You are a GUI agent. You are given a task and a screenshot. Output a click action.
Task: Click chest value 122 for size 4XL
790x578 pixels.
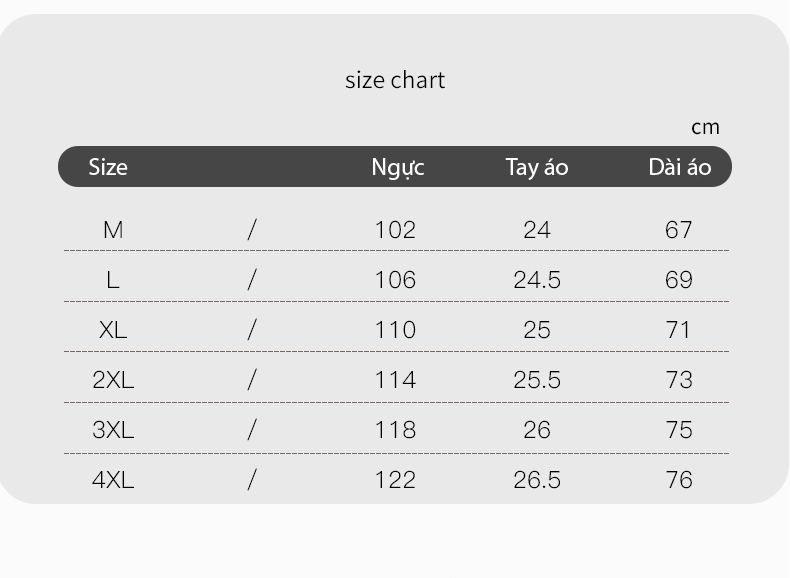pos(396,480)
